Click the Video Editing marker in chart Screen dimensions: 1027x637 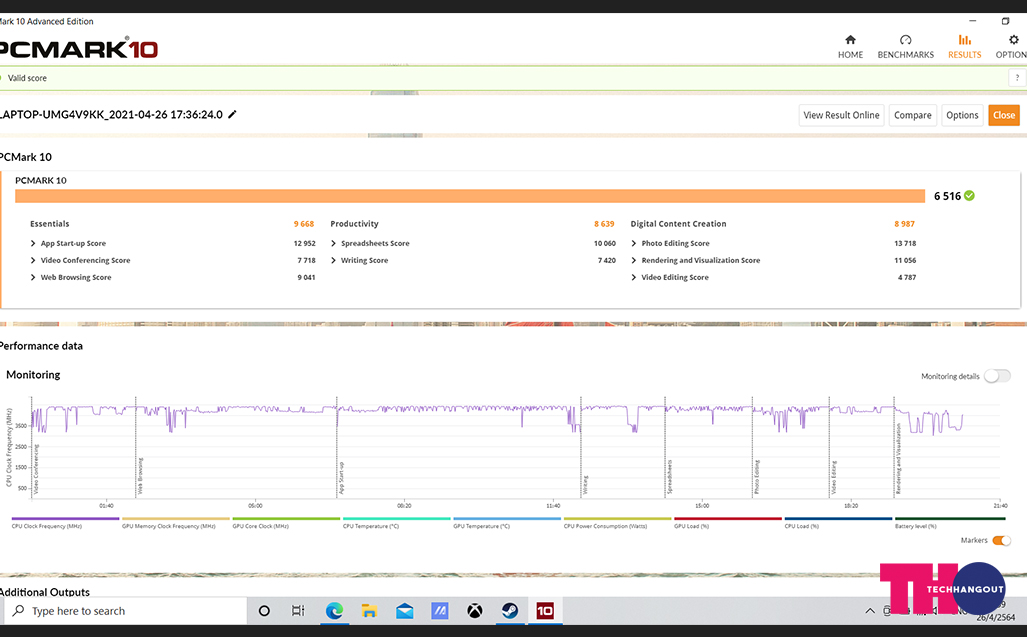point(834,477)
